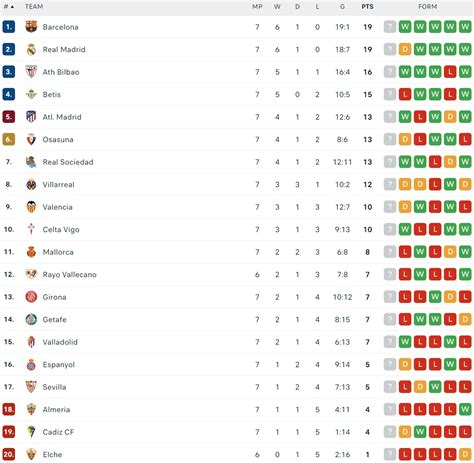Click Barcelona's grey upcoming match question box
The width and height of the screenshot is (474, 463).
(x=390, y=27)
